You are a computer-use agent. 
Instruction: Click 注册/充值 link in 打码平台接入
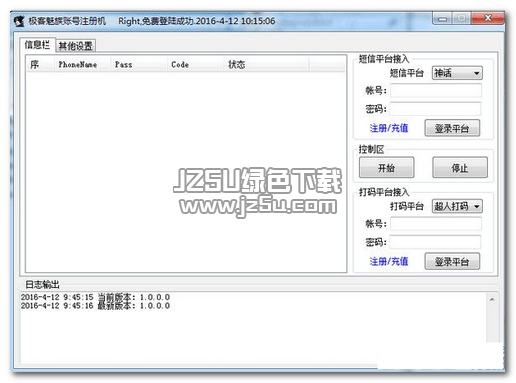(x=389, y=261)
